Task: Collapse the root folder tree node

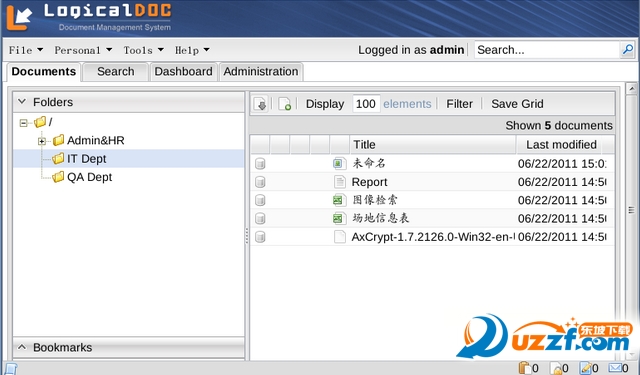Action: (x=24, y=122)
